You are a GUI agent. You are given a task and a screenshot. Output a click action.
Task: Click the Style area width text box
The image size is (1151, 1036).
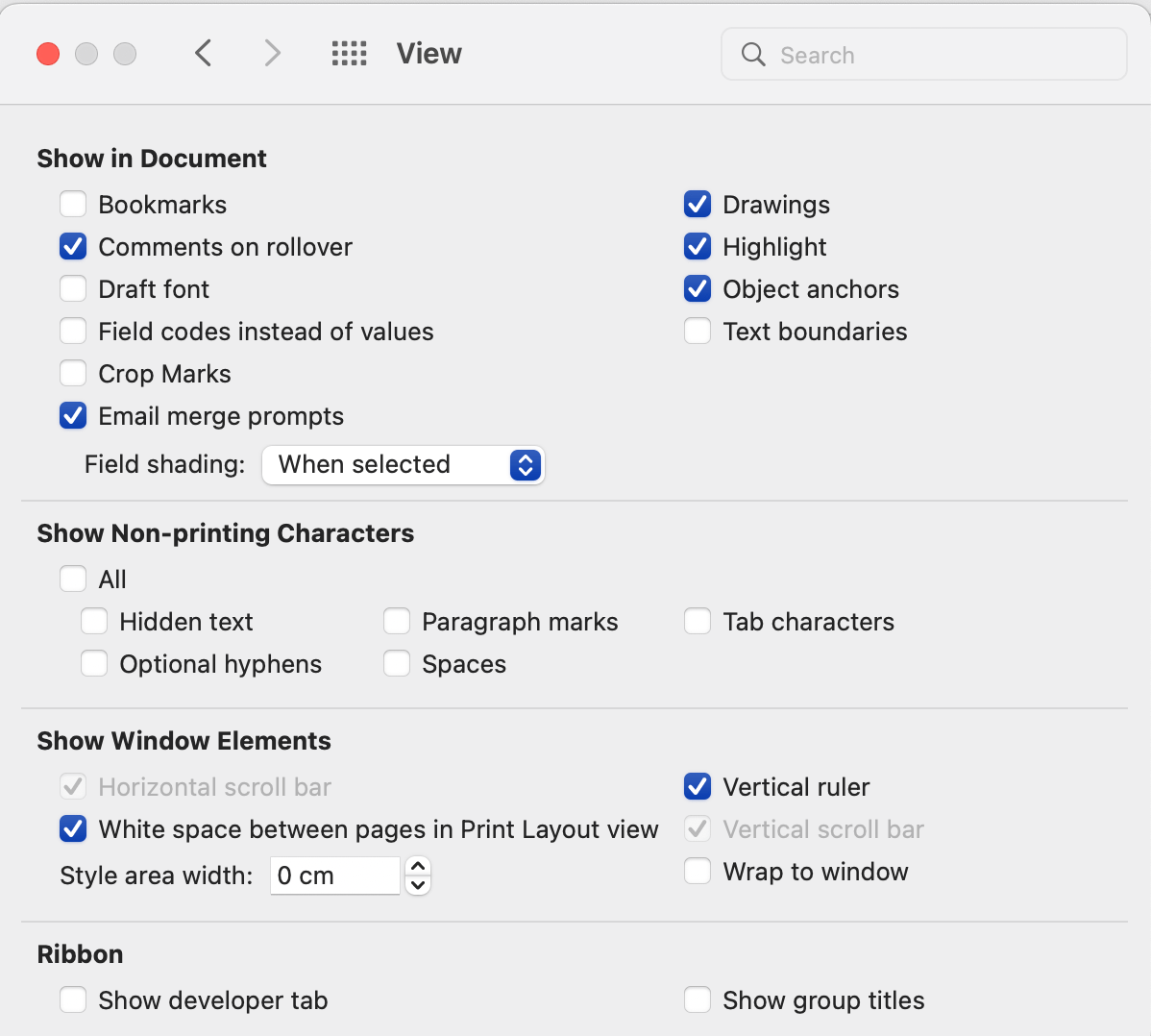click(x=334, y=876)
